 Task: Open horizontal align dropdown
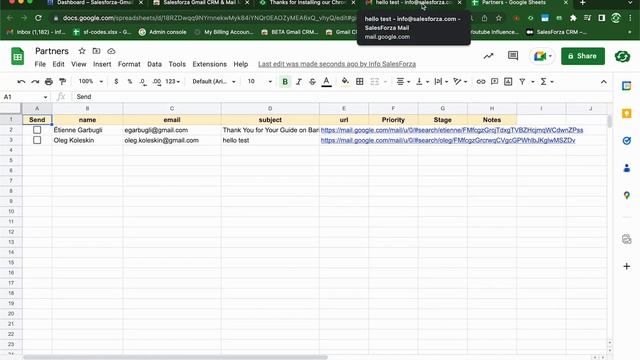pos(403,82)
